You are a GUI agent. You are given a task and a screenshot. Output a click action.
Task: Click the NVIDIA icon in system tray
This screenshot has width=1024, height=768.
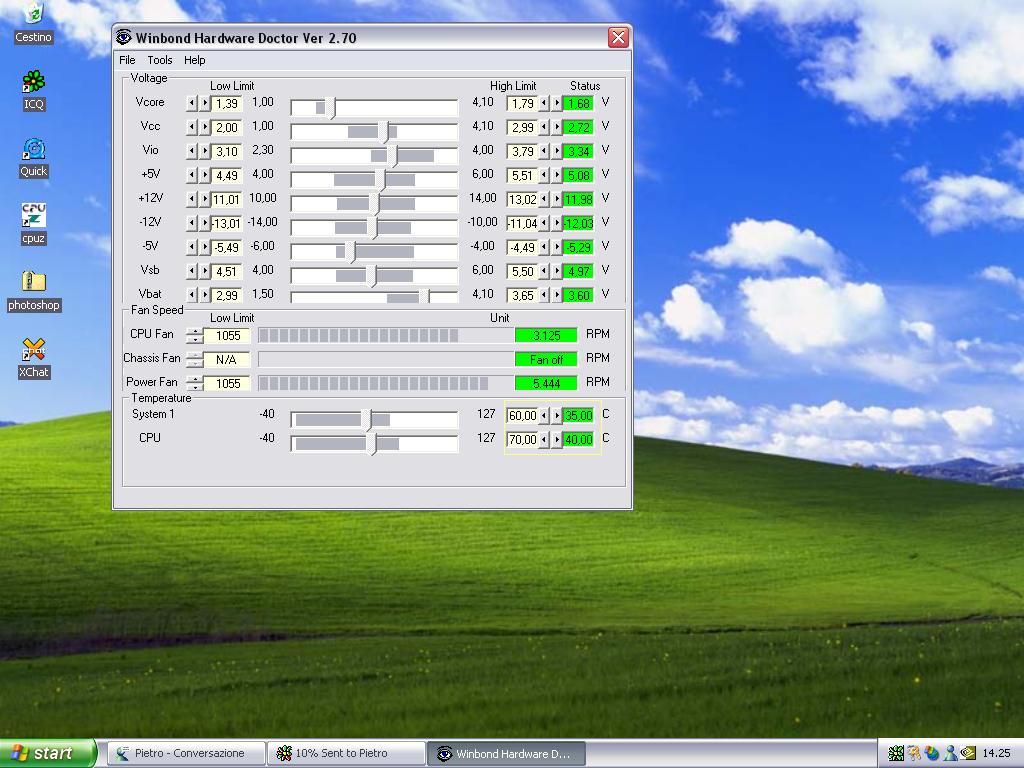(968, 753)
